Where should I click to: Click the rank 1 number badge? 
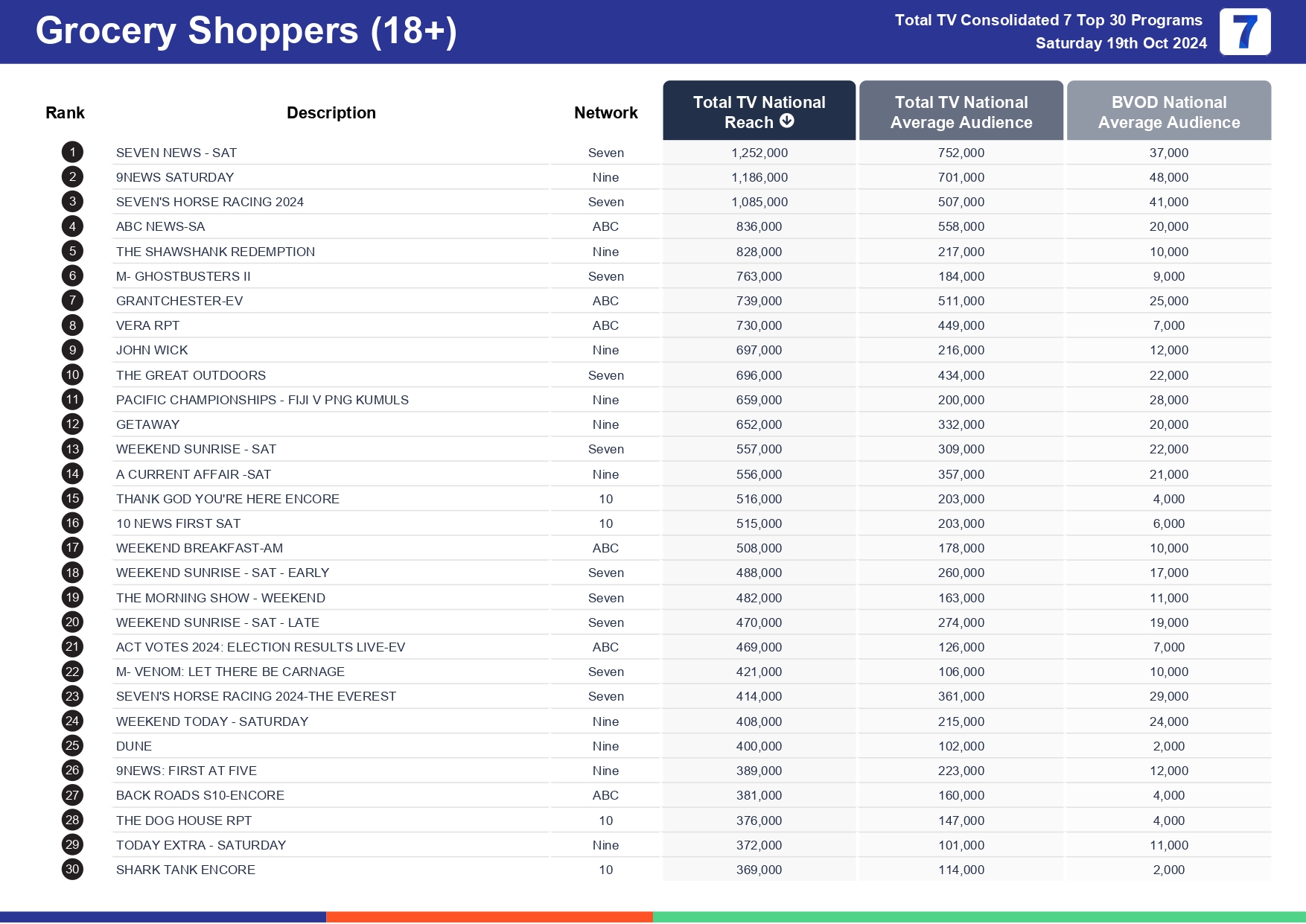pyautogui.click(x=72, y=153)
